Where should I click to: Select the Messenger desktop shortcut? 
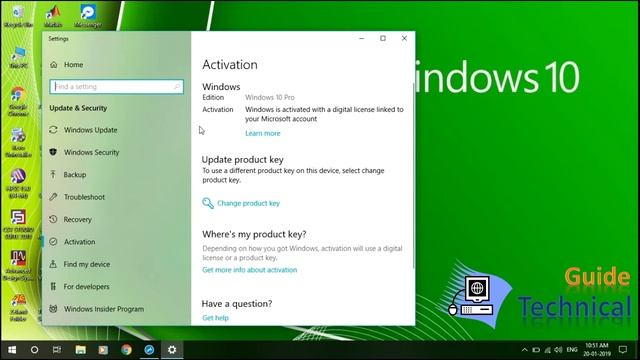point(88,16)
